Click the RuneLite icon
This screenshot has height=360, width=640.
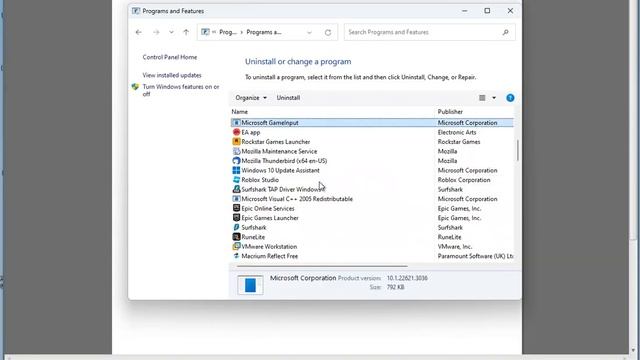pos(236,237)
